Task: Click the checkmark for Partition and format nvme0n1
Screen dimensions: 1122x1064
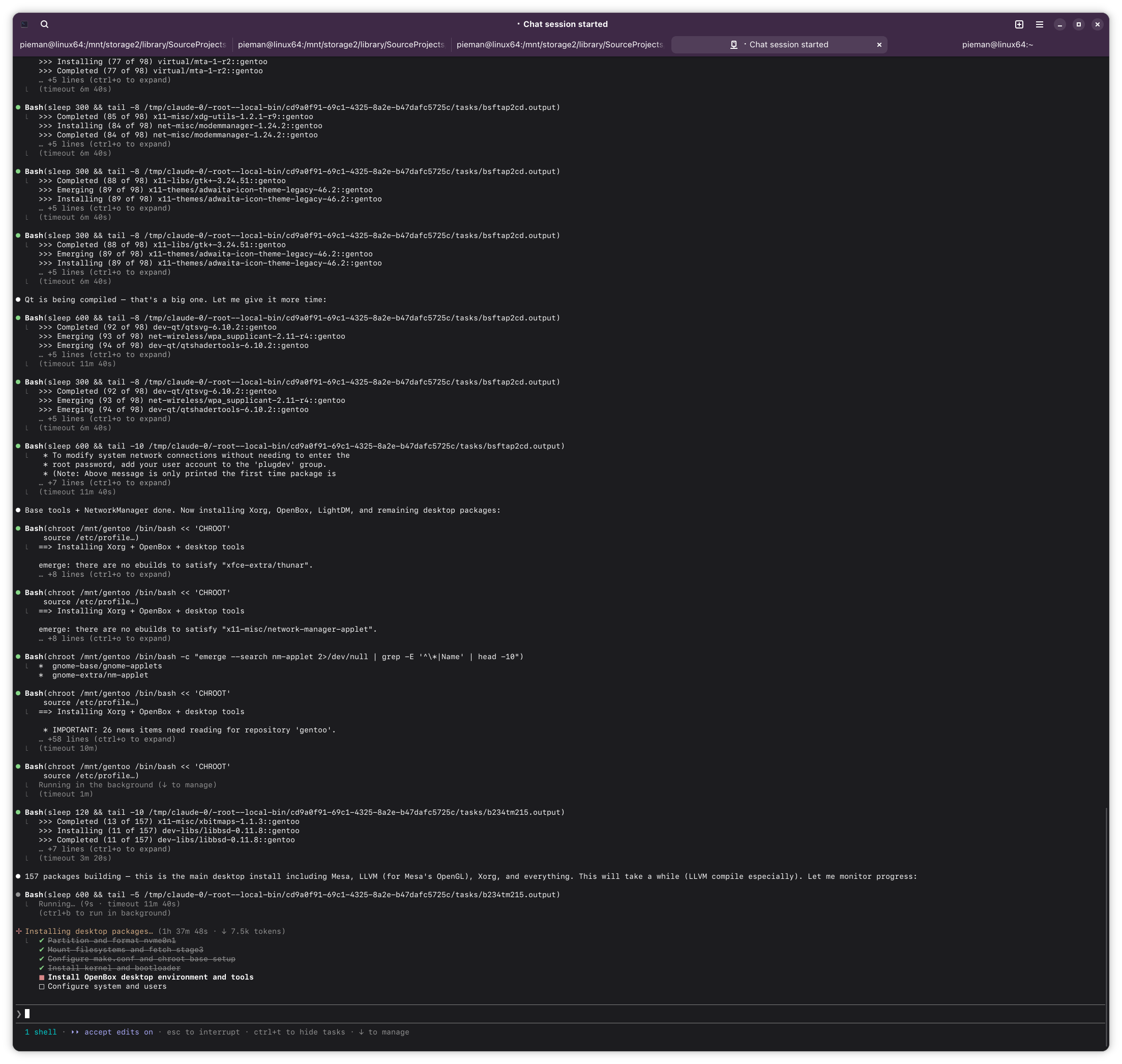Action: [41, 940]
